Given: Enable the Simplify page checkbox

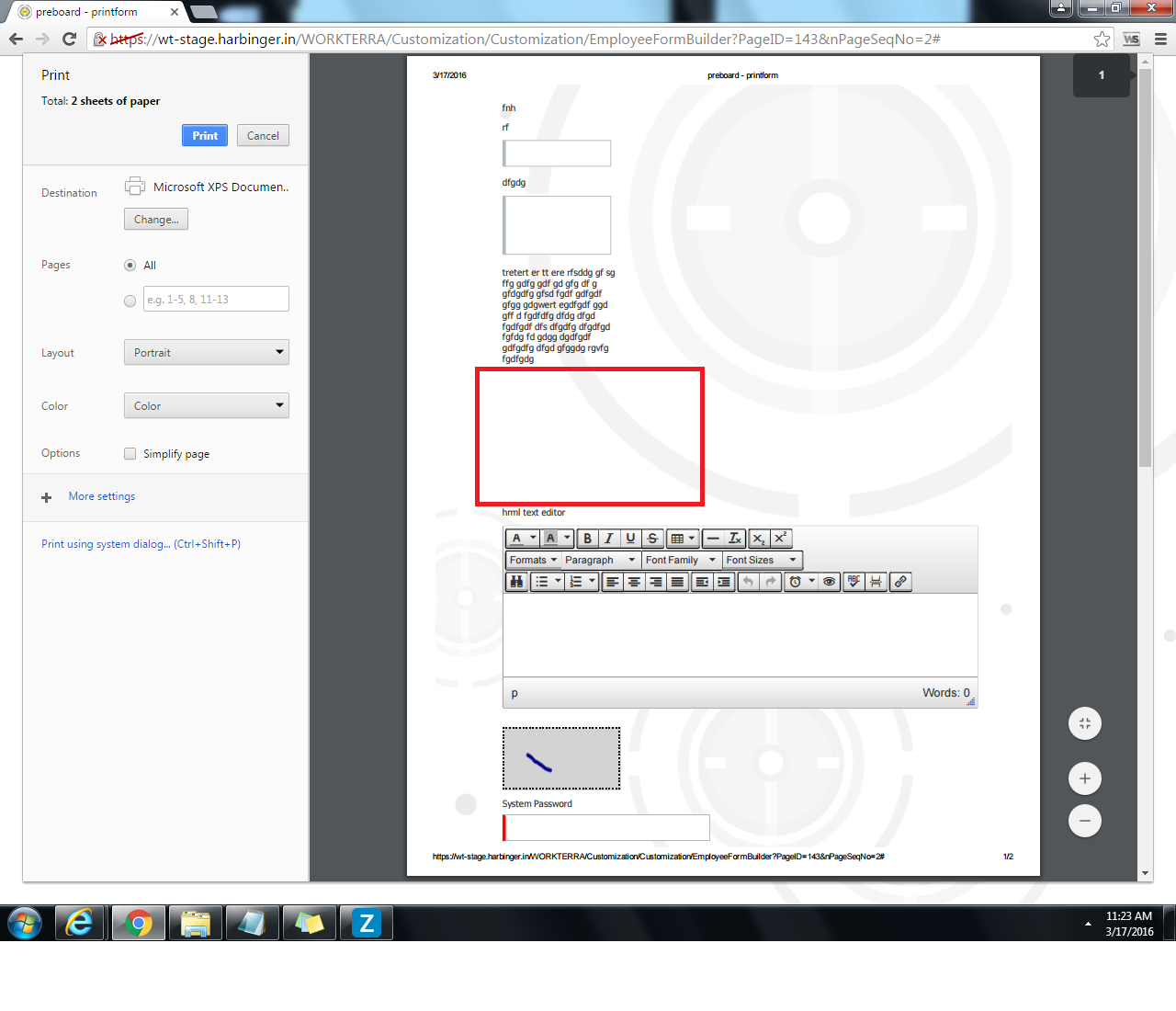Looking at the screenshot, I should tap(130, 454).
